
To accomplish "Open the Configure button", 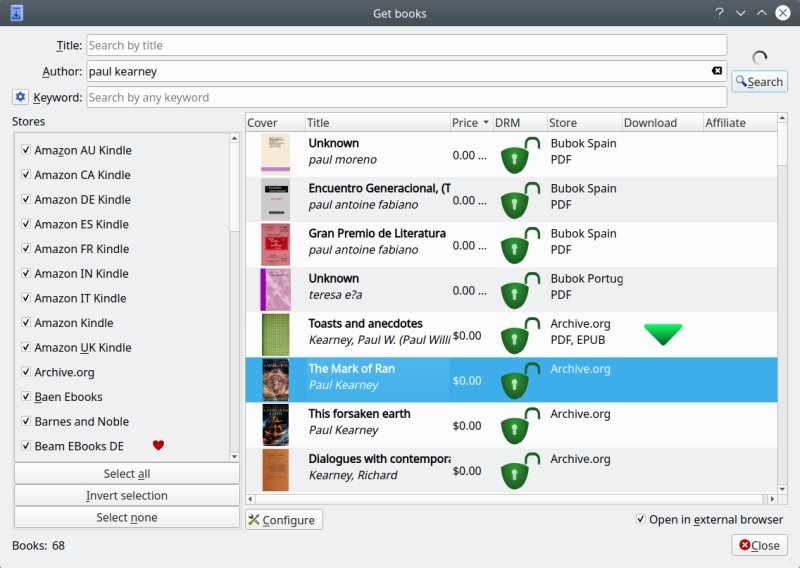I will click(284, 520).
